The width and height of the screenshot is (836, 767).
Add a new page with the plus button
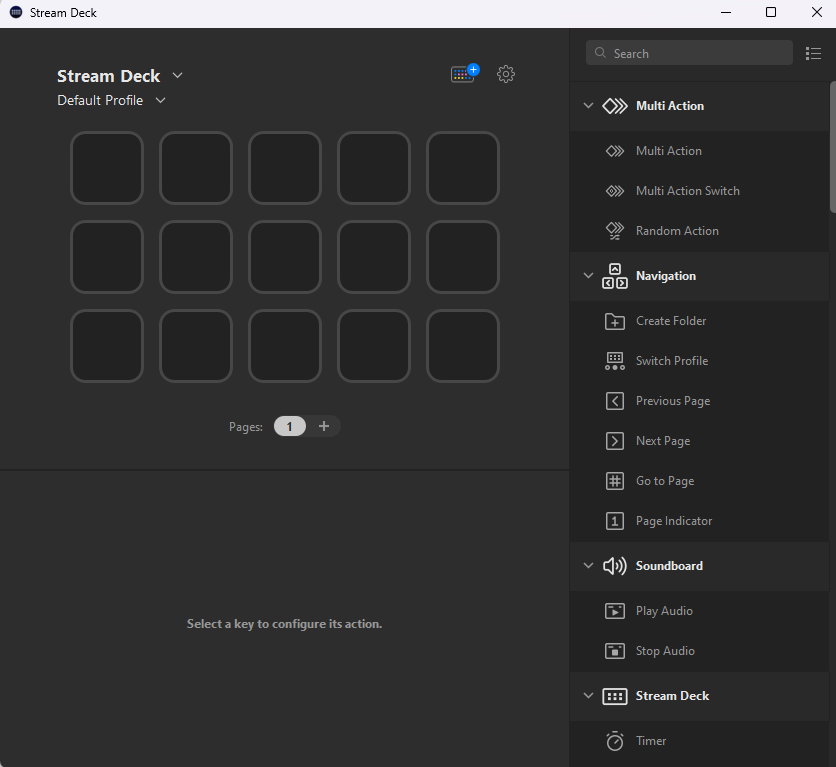324,426
